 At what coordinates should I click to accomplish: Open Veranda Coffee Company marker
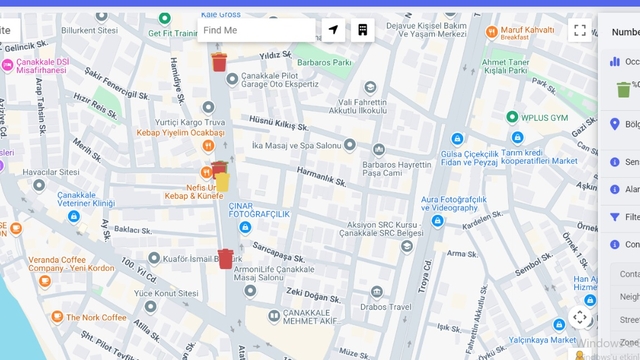(x=45, y=281)
